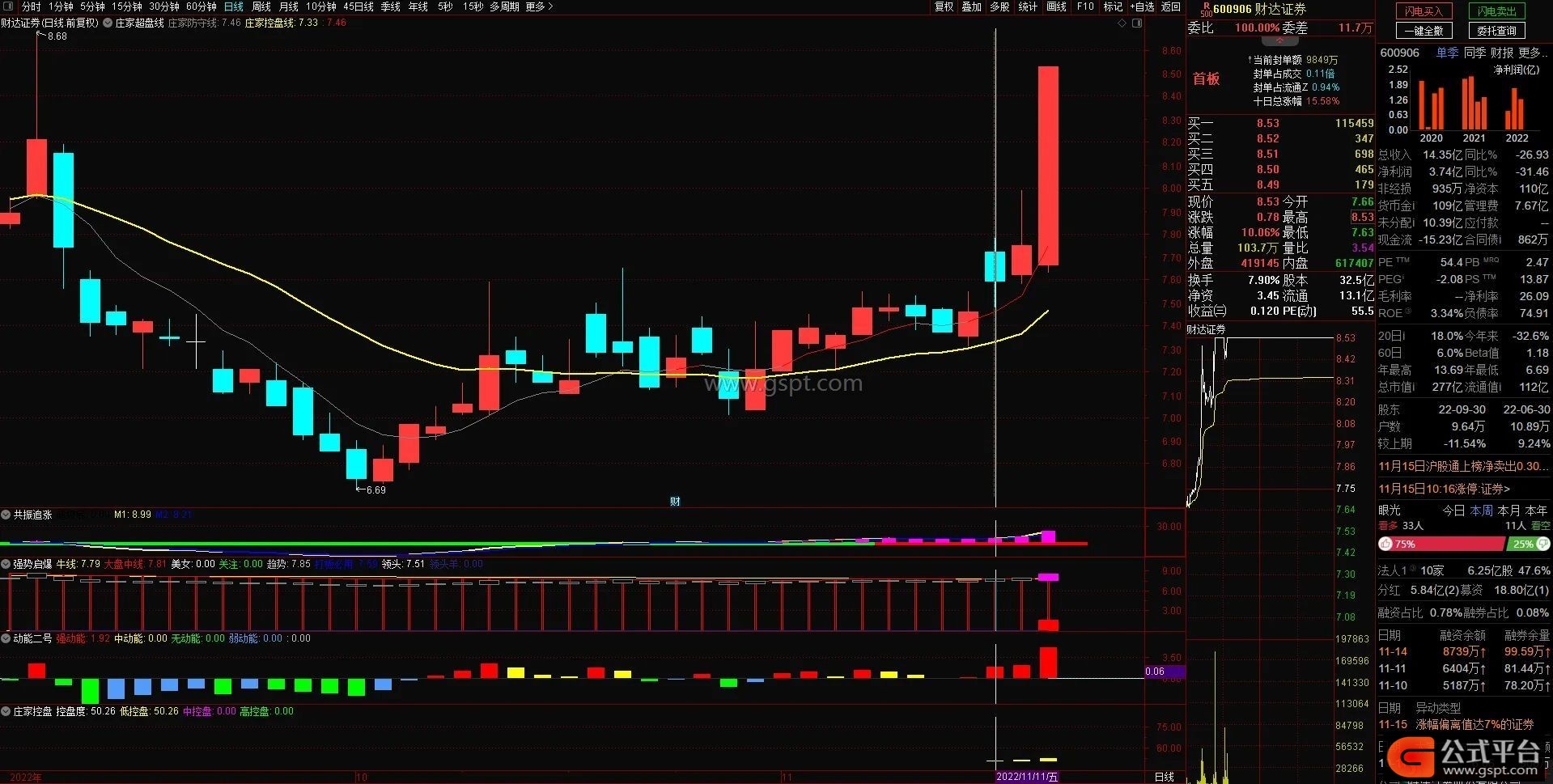Open news 11月15日沪股通上榜净卖出

pos(1463,467)
